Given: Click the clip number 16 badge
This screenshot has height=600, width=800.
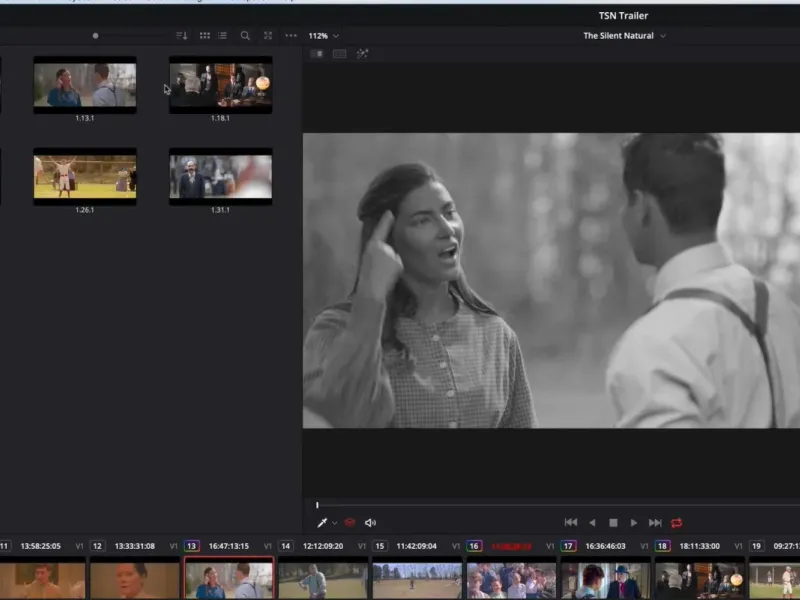Looking at the screenshot, I should 474,546.
